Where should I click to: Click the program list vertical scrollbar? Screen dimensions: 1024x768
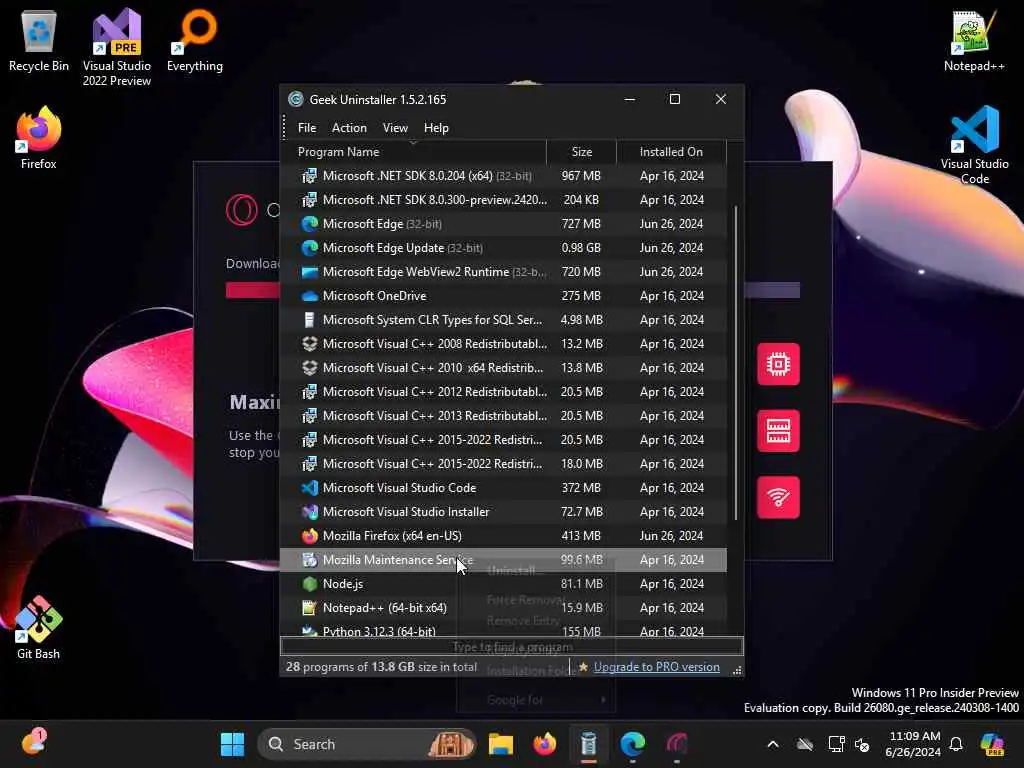735,362
